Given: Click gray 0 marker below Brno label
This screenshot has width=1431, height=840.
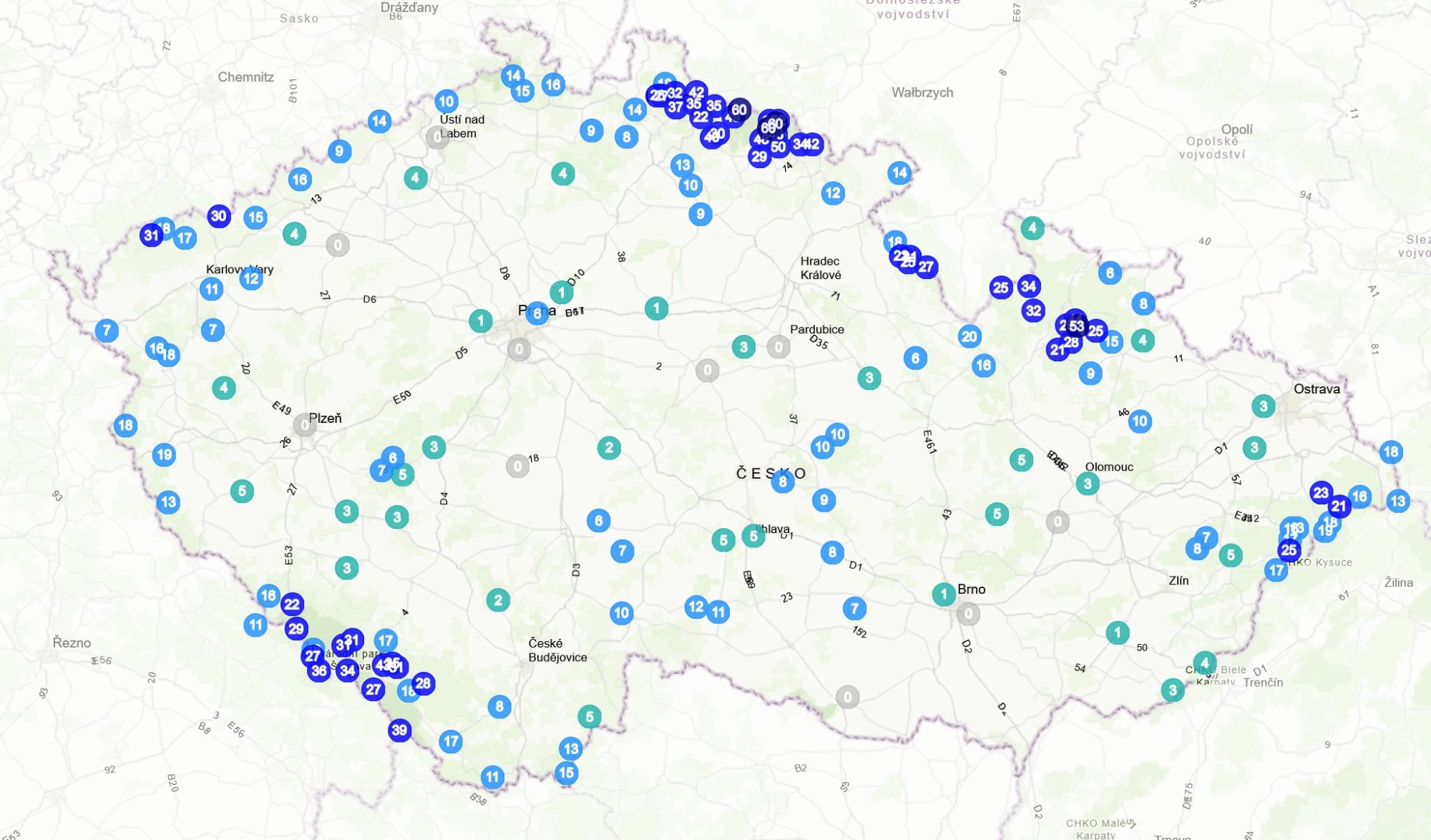Looking at the screenshot, I should (x=968, y=613).
